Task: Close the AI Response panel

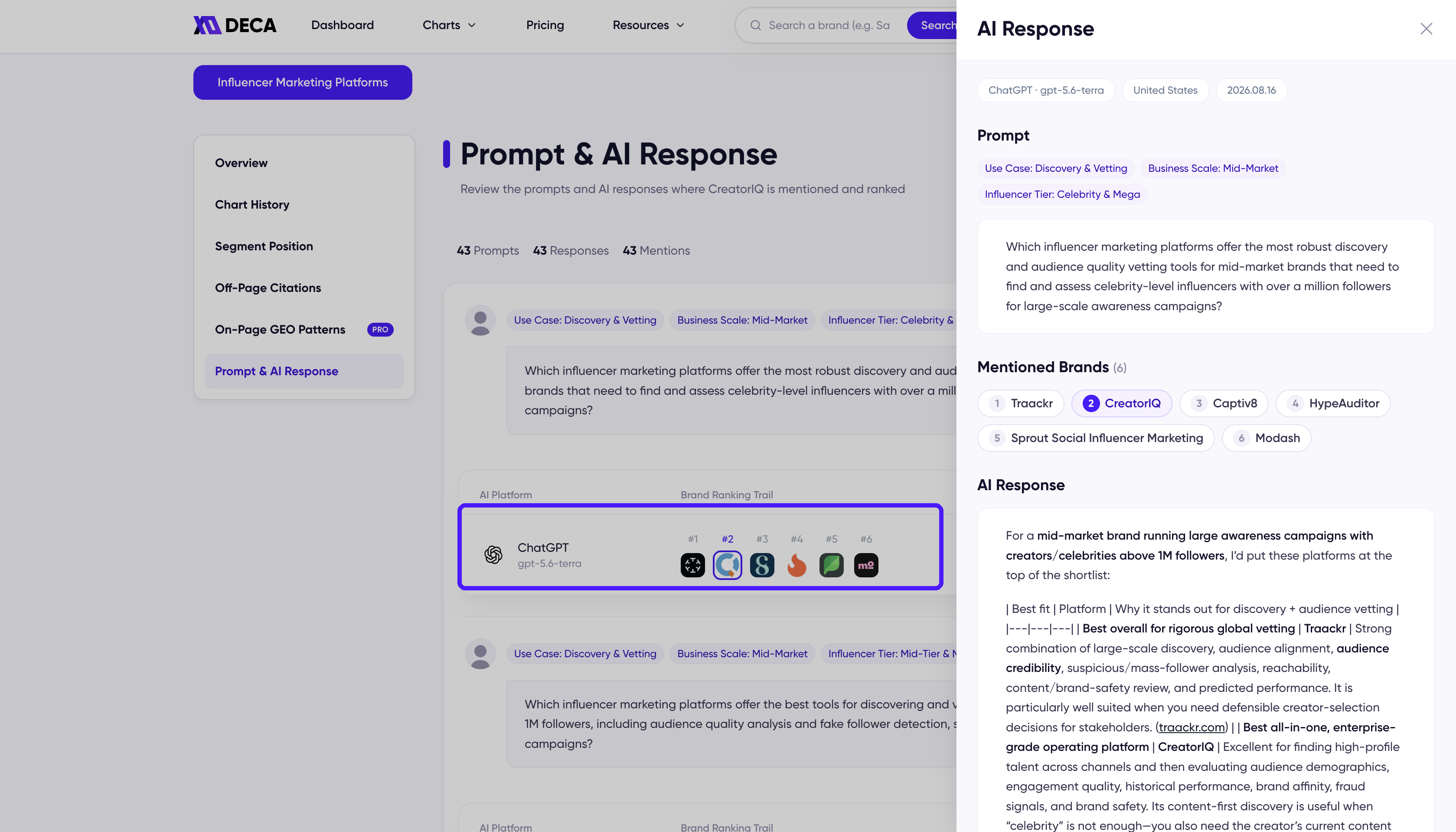Action: coord(1426,29)
